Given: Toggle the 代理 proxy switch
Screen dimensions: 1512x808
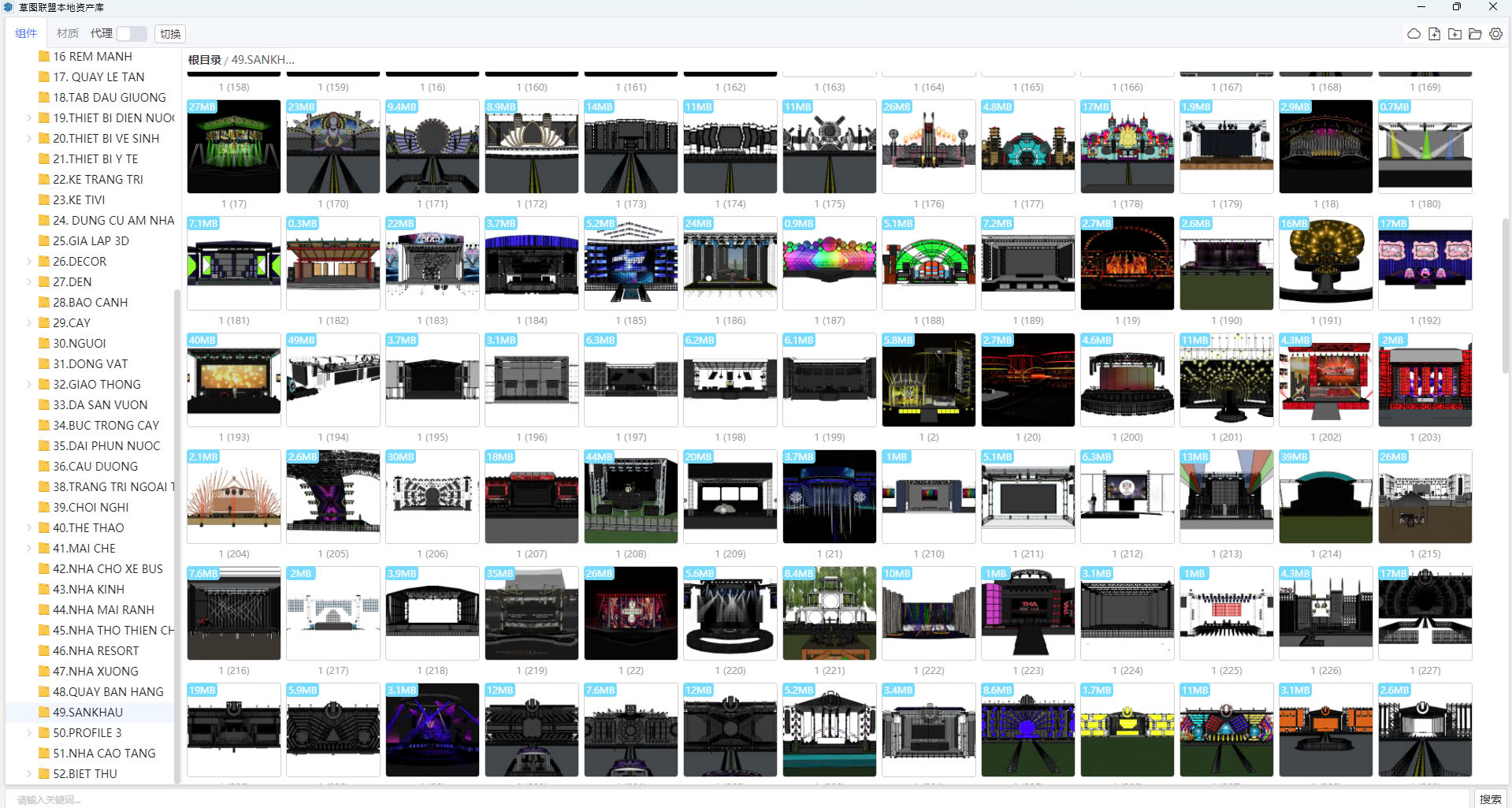Looking at the screenshot, I should [x=131, y=34].
